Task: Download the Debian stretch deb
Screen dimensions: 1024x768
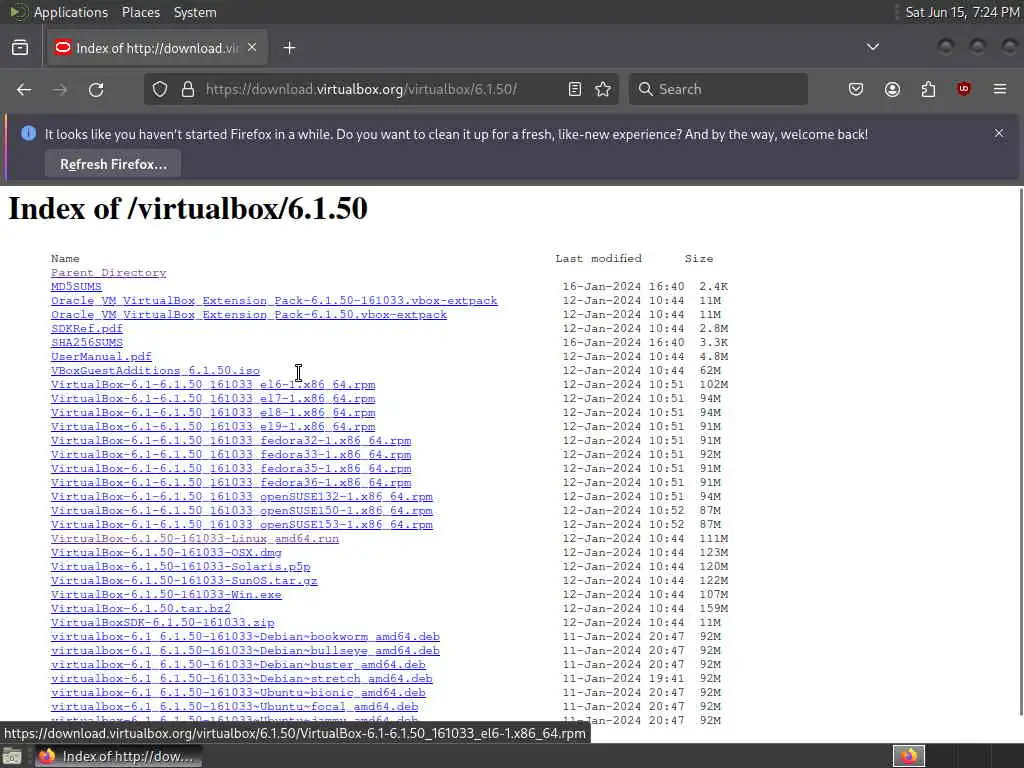Action: point(242,679)
